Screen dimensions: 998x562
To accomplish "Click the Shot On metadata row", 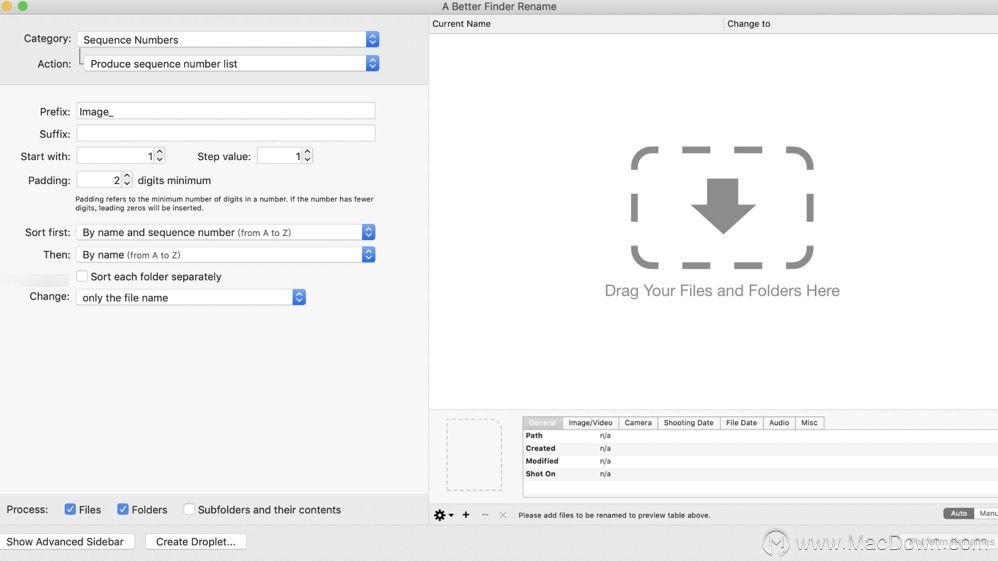I will tap(761, 474).
